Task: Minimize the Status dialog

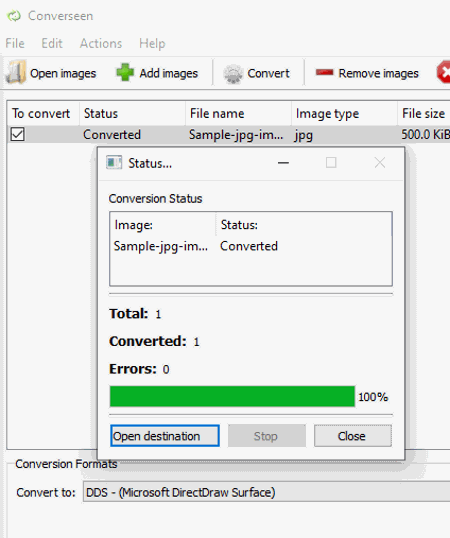Action: [283, 163]
